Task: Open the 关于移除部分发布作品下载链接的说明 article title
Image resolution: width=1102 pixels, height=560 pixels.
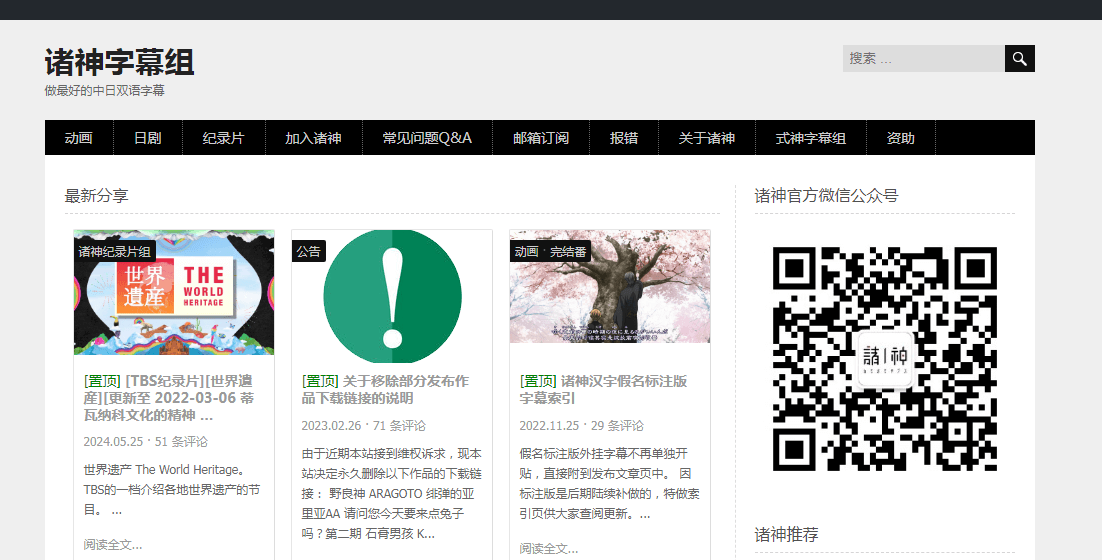Action: click(x=385, y=389)
